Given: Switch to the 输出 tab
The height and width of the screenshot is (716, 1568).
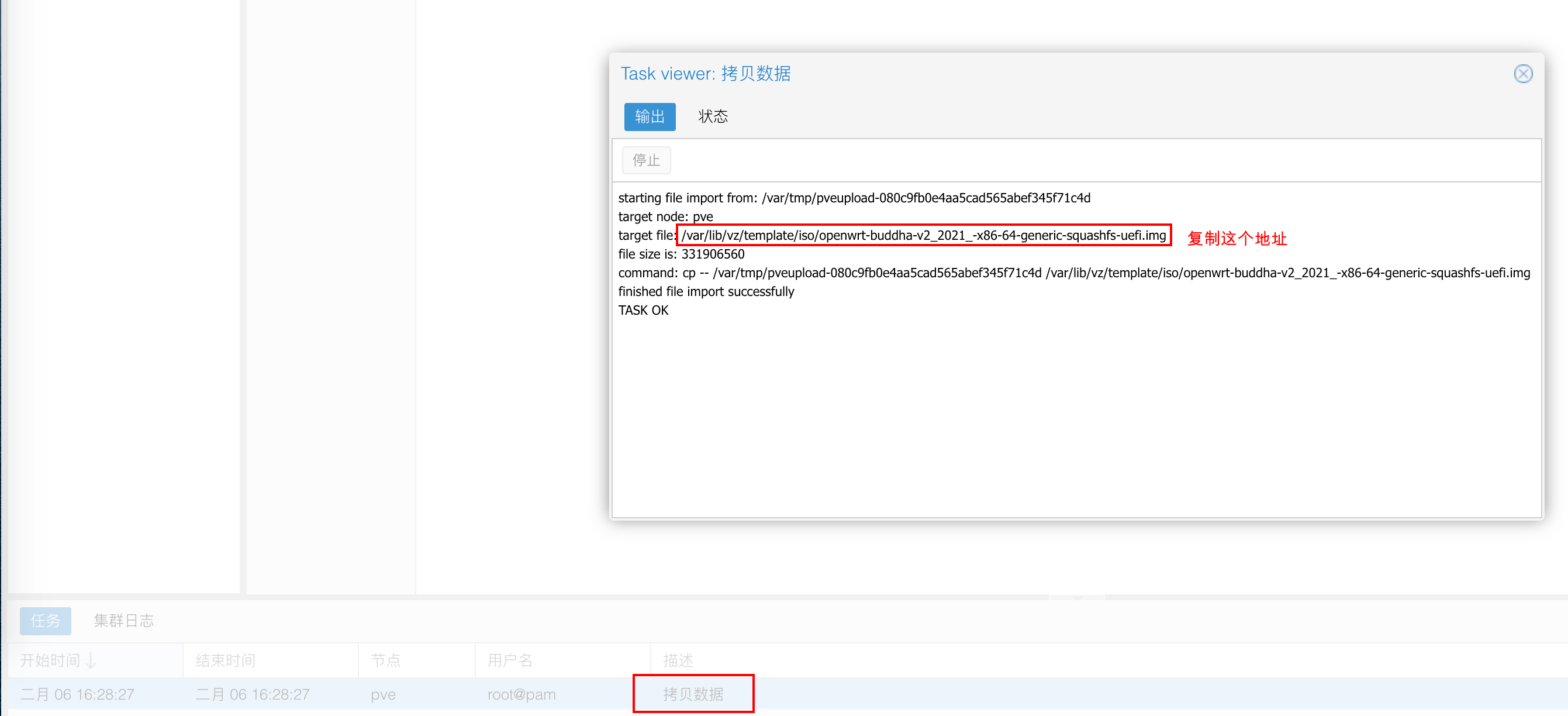Looking at the screenshot, I should [649, 116].
